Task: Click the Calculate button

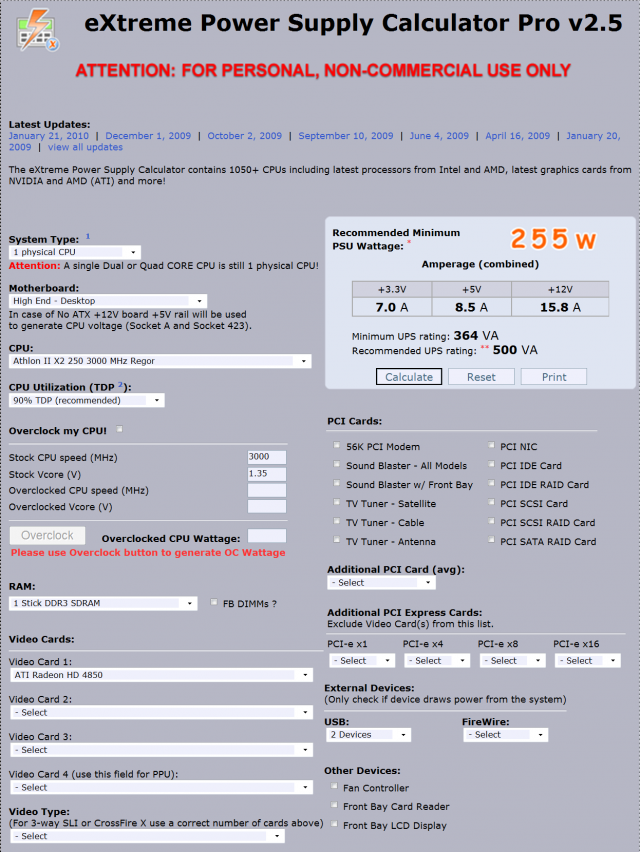Action: click(409, 377)
